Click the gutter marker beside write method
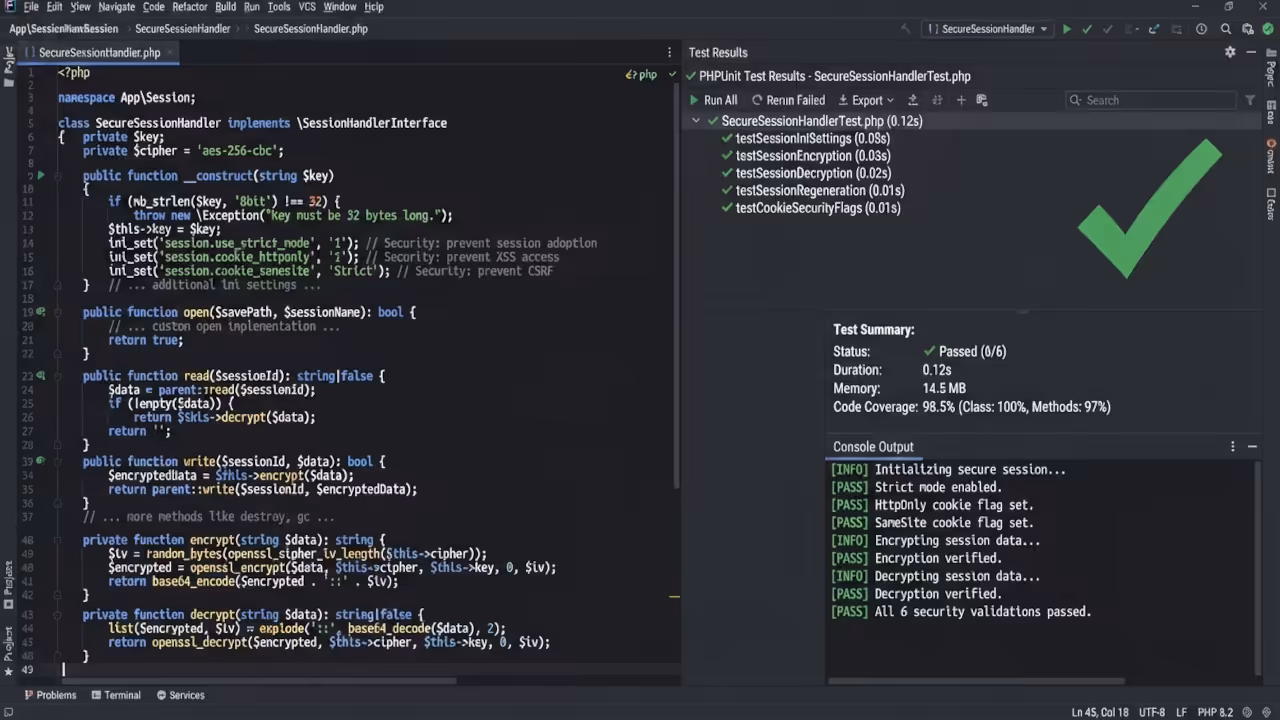 coord(41,461)
